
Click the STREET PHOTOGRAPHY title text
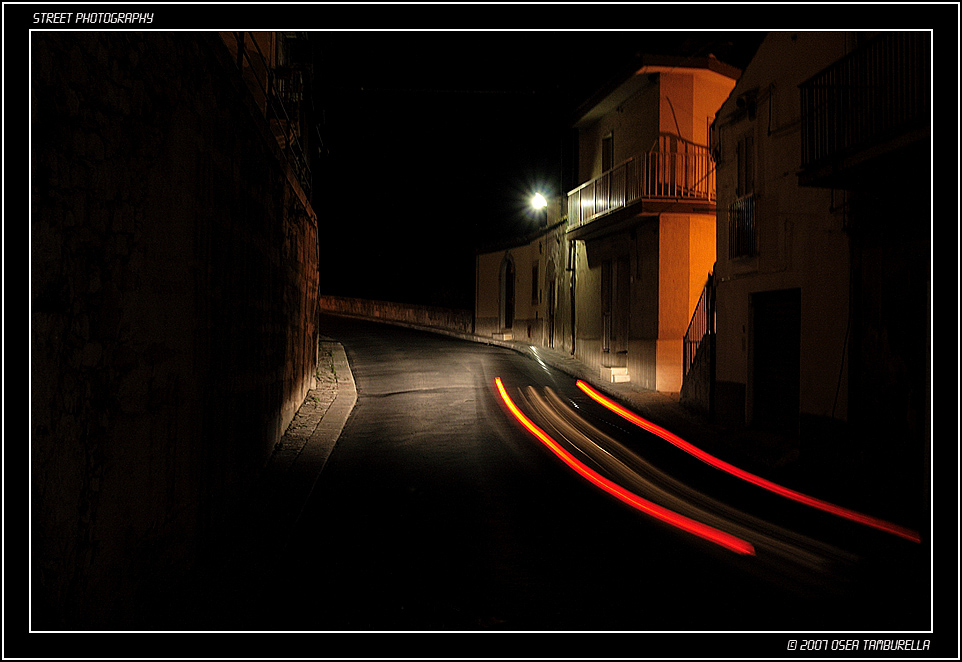click(93, 18)
